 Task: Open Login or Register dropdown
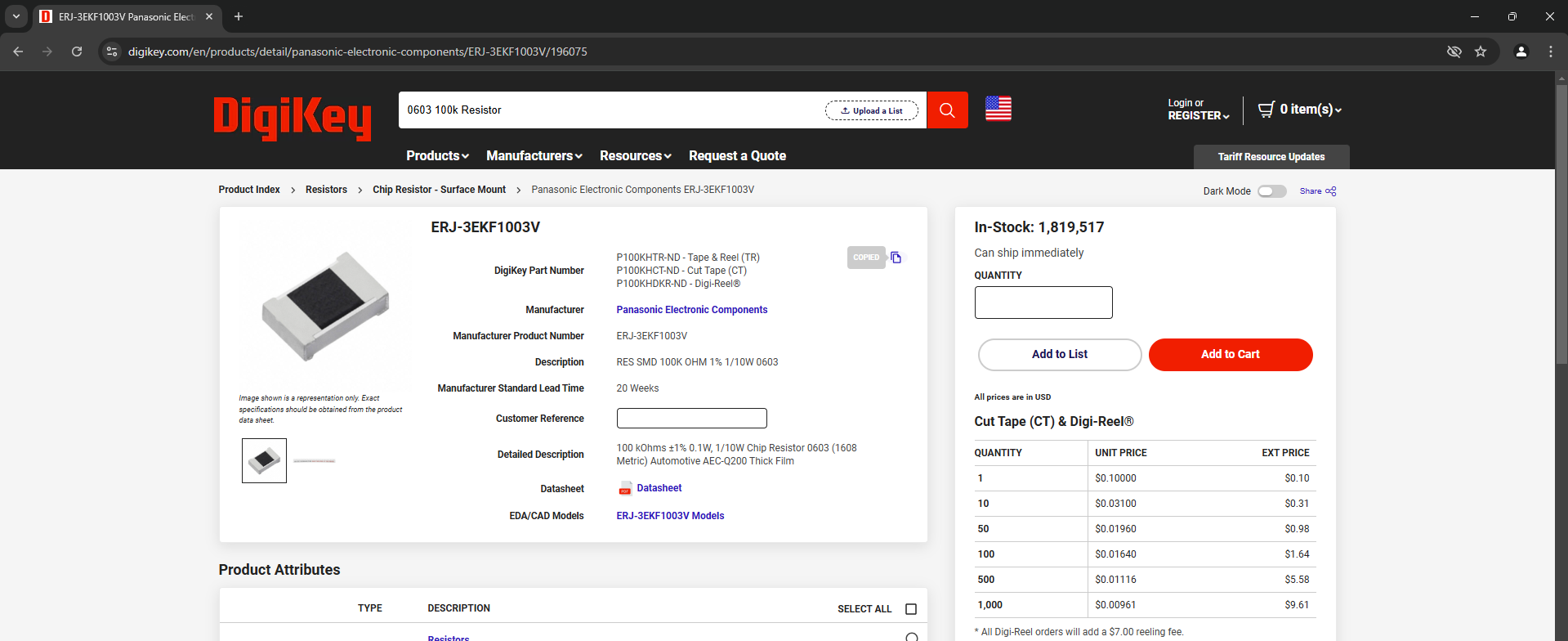coord(1198,110)
